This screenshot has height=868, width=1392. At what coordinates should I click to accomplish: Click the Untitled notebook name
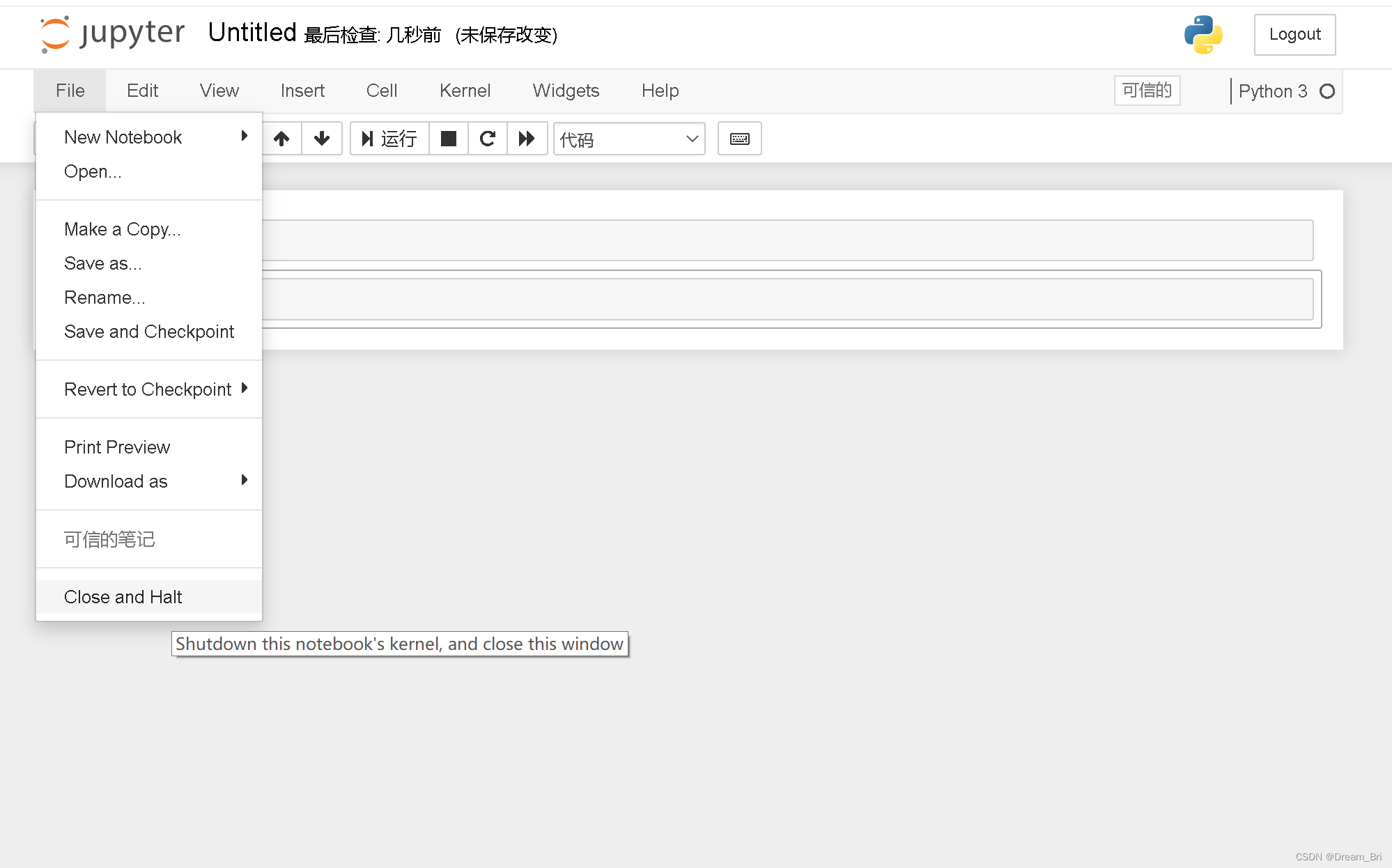tap(252, 33)
